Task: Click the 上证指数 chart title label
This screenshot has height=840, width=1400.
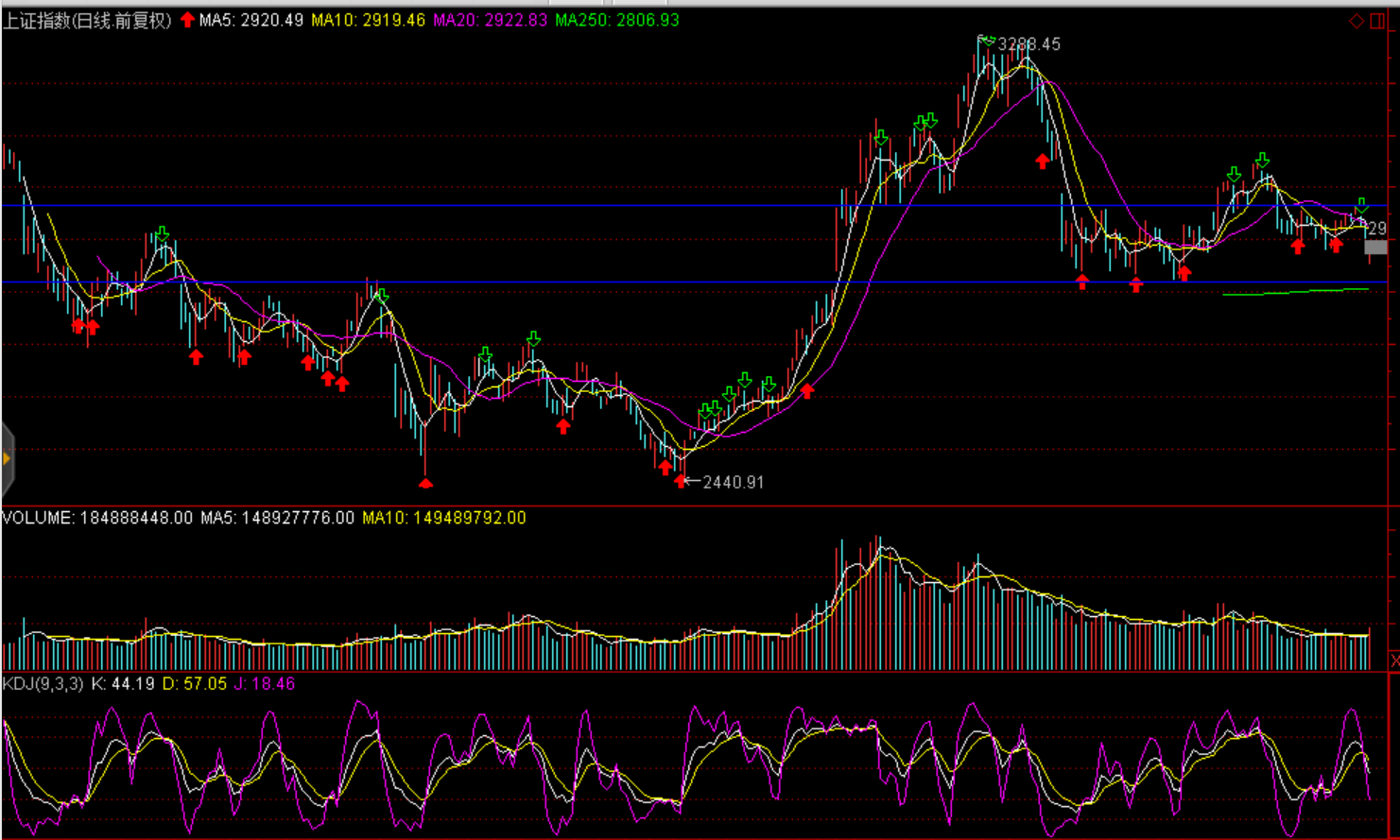Action: [86, 20]
